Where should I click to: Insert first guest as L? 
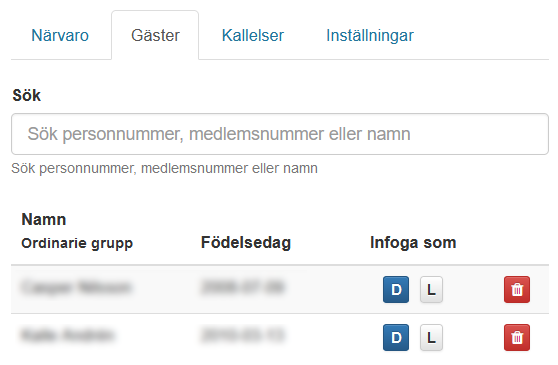431,289
